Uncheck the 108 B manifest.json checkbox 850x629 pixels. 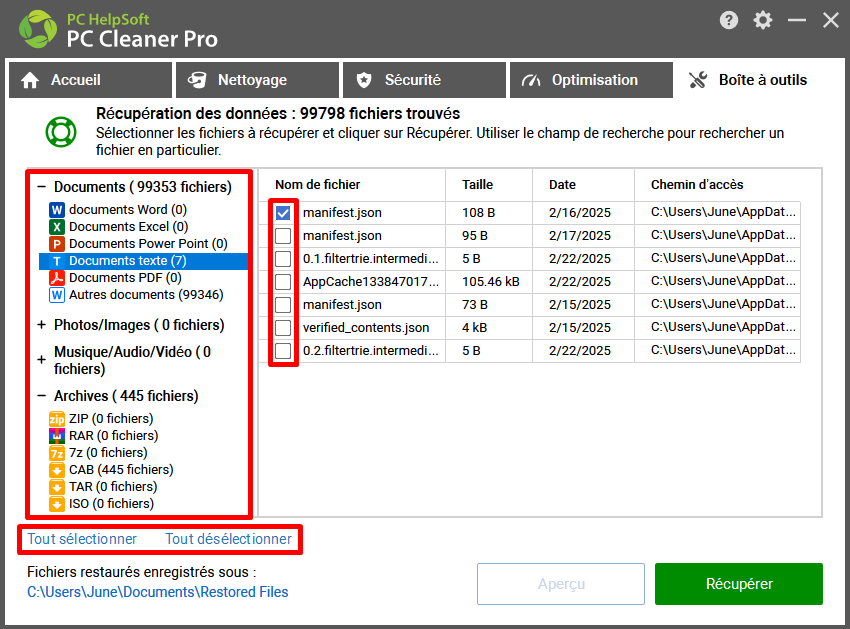(x=283, y=213)
